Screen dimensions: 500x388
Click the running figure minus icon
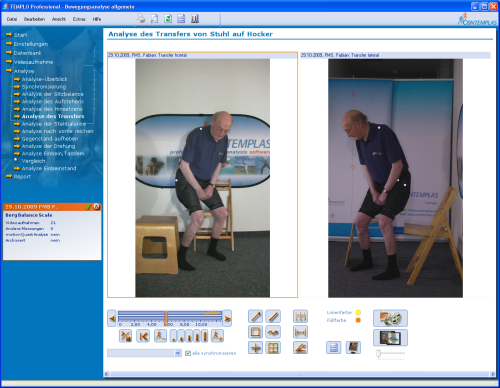point(160,336)
